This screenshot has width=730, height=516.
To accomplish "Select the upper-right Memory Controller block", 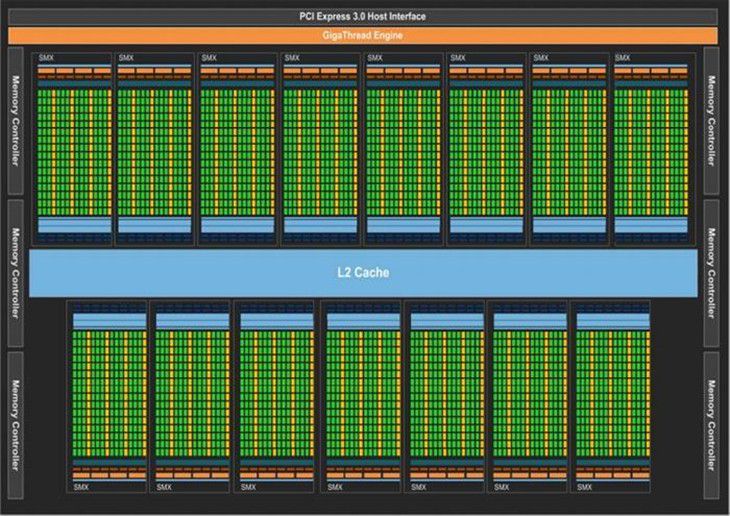I will click(x=711, y=121).
